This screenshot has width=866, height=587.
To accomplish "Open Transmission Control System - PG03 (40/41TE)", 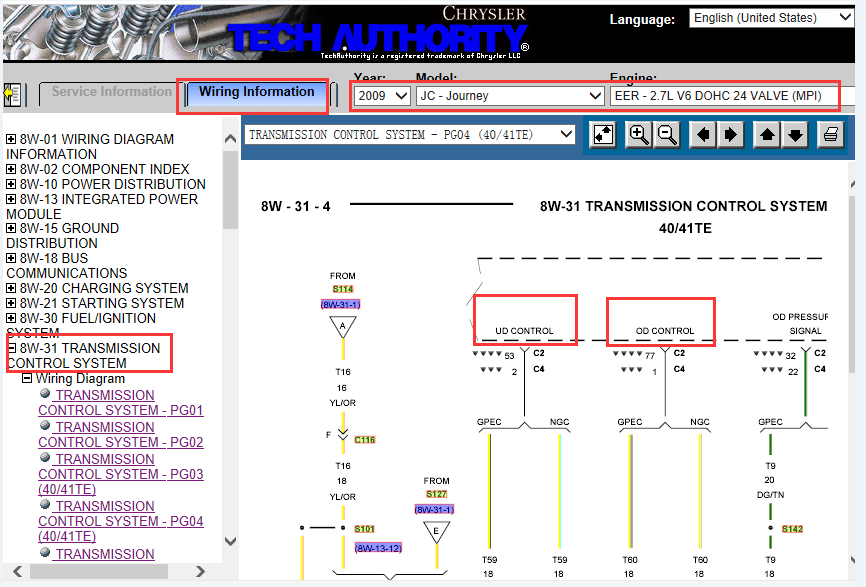I will [121, 474].
